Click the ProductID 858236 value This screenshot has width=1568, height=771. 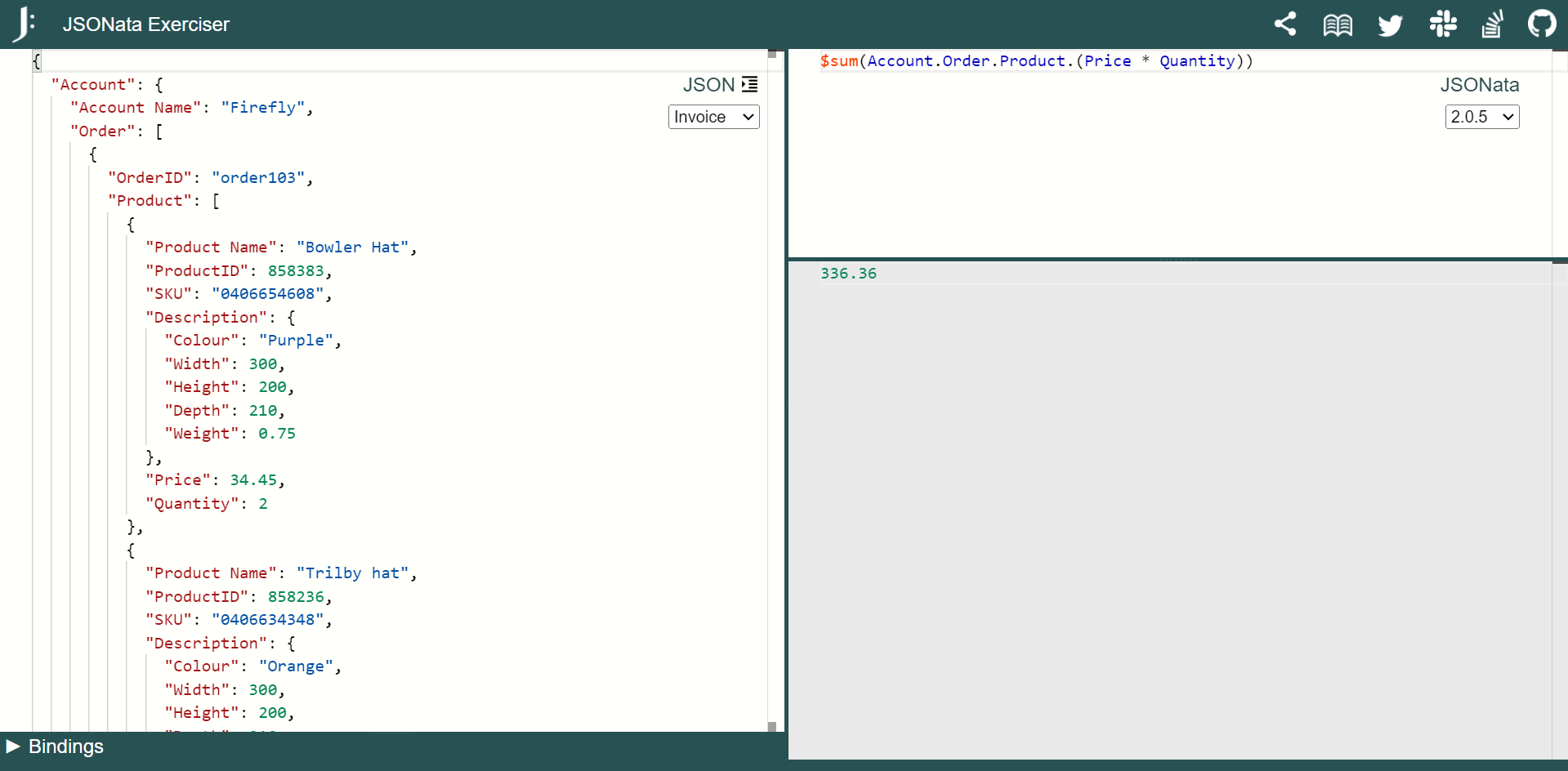pos(296,597)
